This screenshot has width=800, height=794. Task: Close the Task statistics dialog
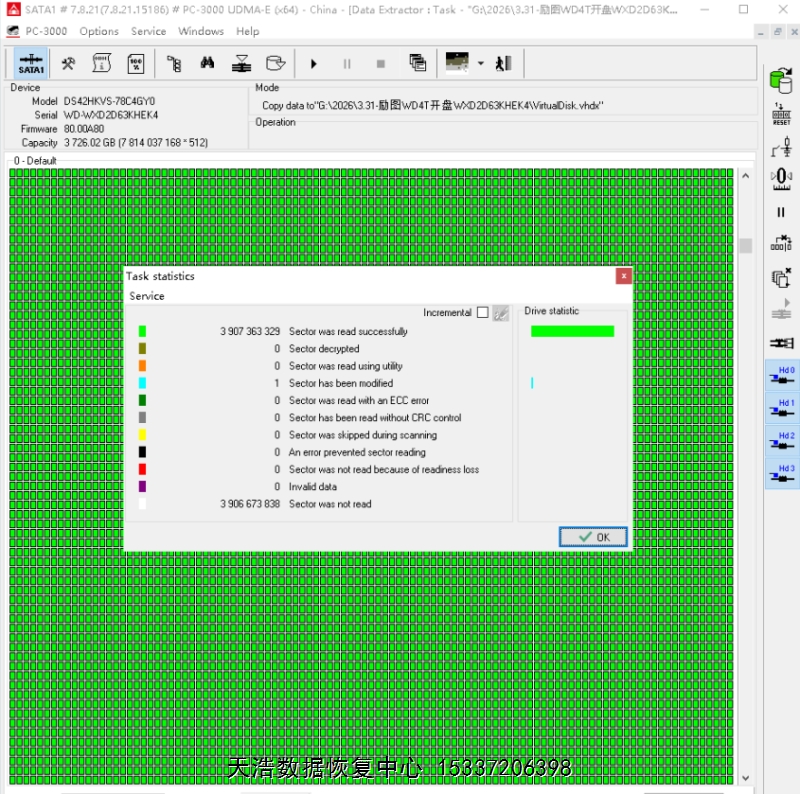(x=624, y=276)
